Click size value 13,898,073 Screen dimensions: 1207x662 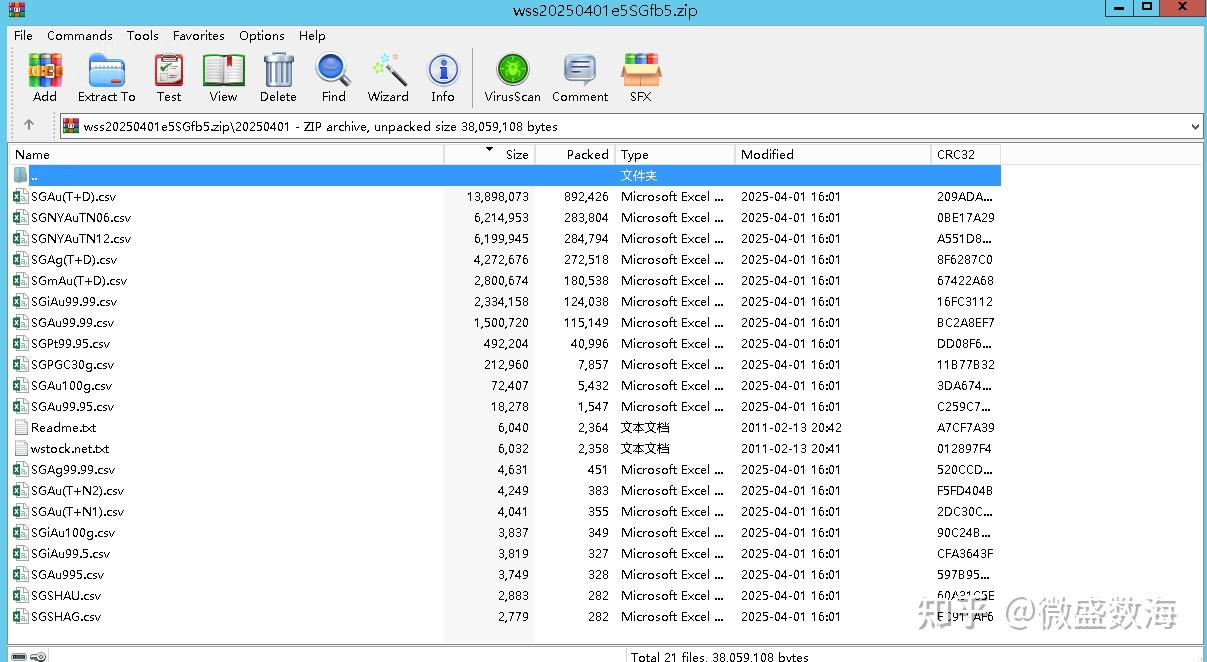pyautogui.click(x=497, y=196)
